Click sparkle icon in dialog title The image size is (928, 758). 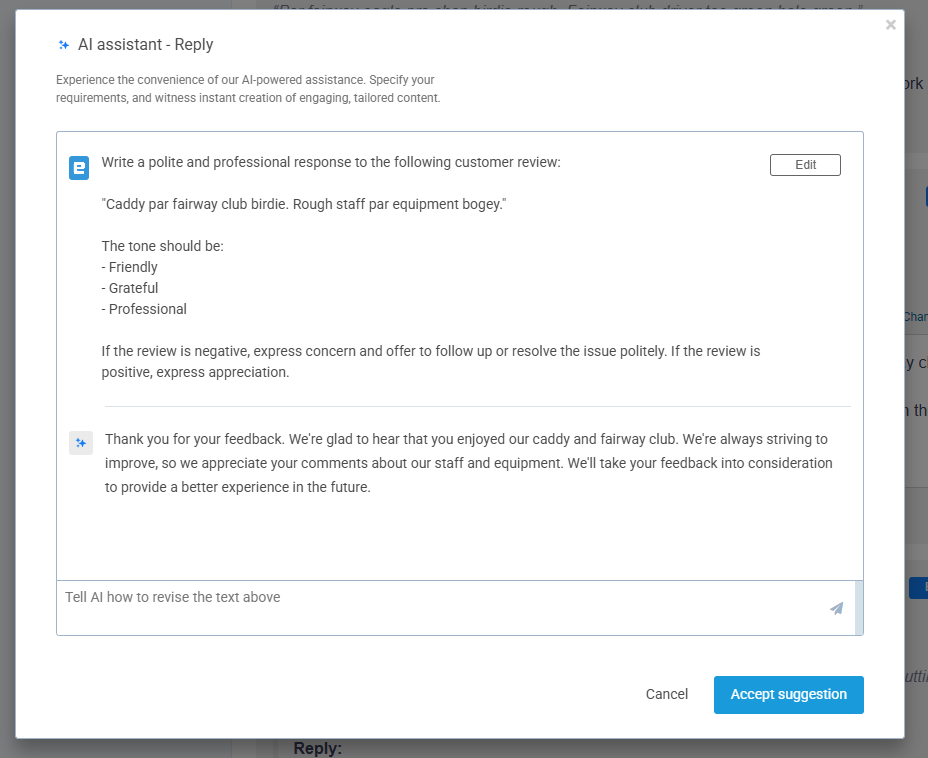tap(64, 45)
